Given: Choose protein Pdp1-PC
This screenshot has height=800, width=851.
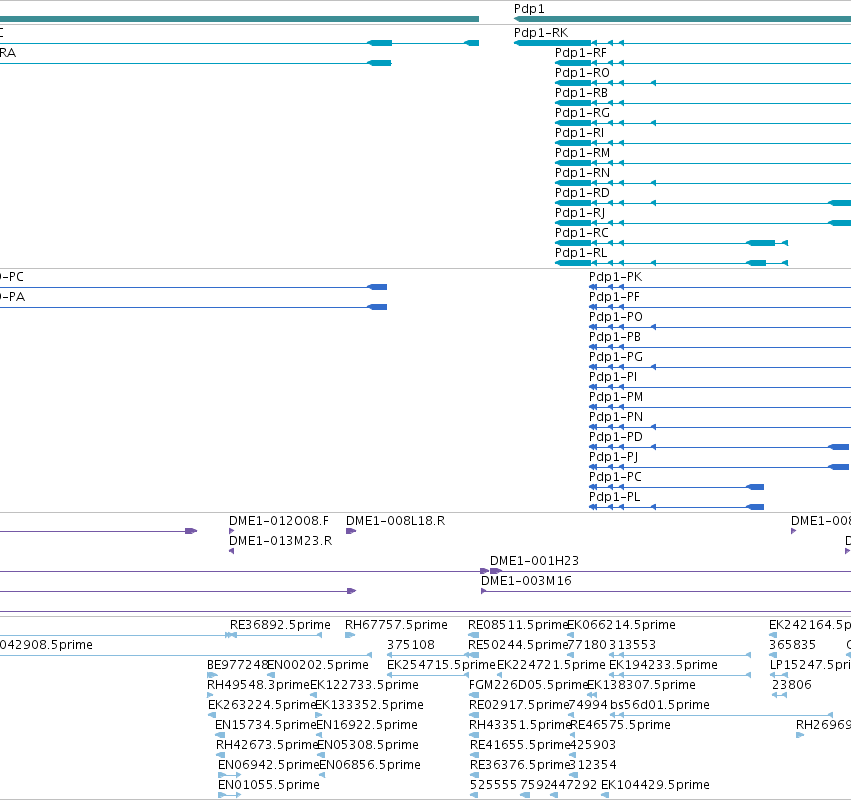Looking at the screenshot, I should tap(615, 477).
